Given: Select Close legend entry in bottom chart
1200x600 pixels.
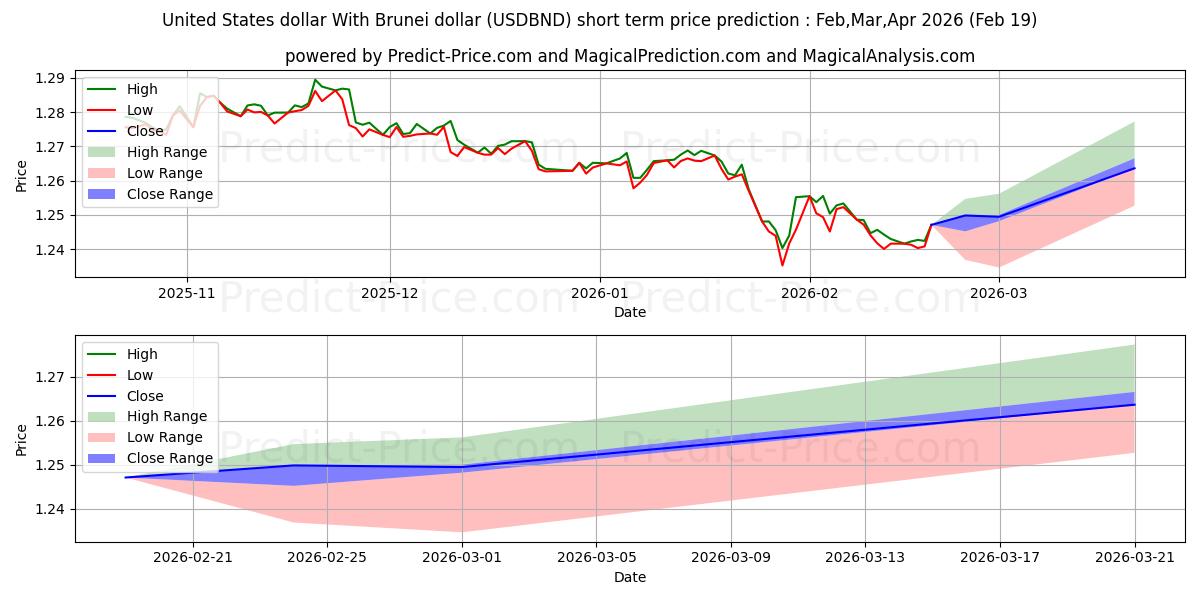Looking at the screenshot, I should pyautogui.click(x=127, y=396).
